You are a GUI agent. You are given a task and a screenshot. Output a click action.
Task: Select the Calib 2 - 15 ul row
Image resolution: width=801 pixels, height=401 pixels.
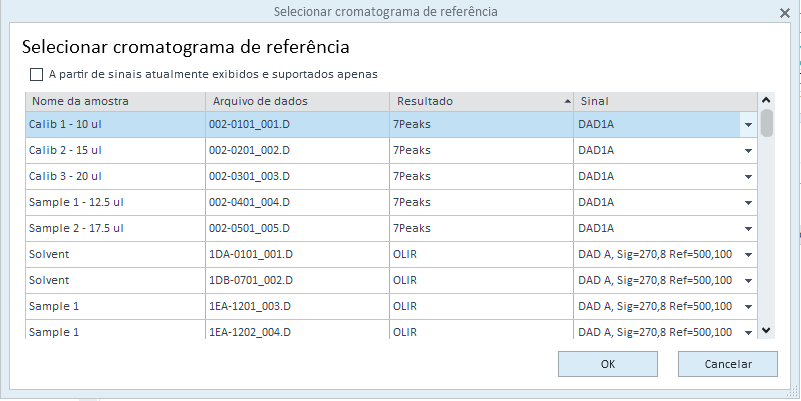391,151
